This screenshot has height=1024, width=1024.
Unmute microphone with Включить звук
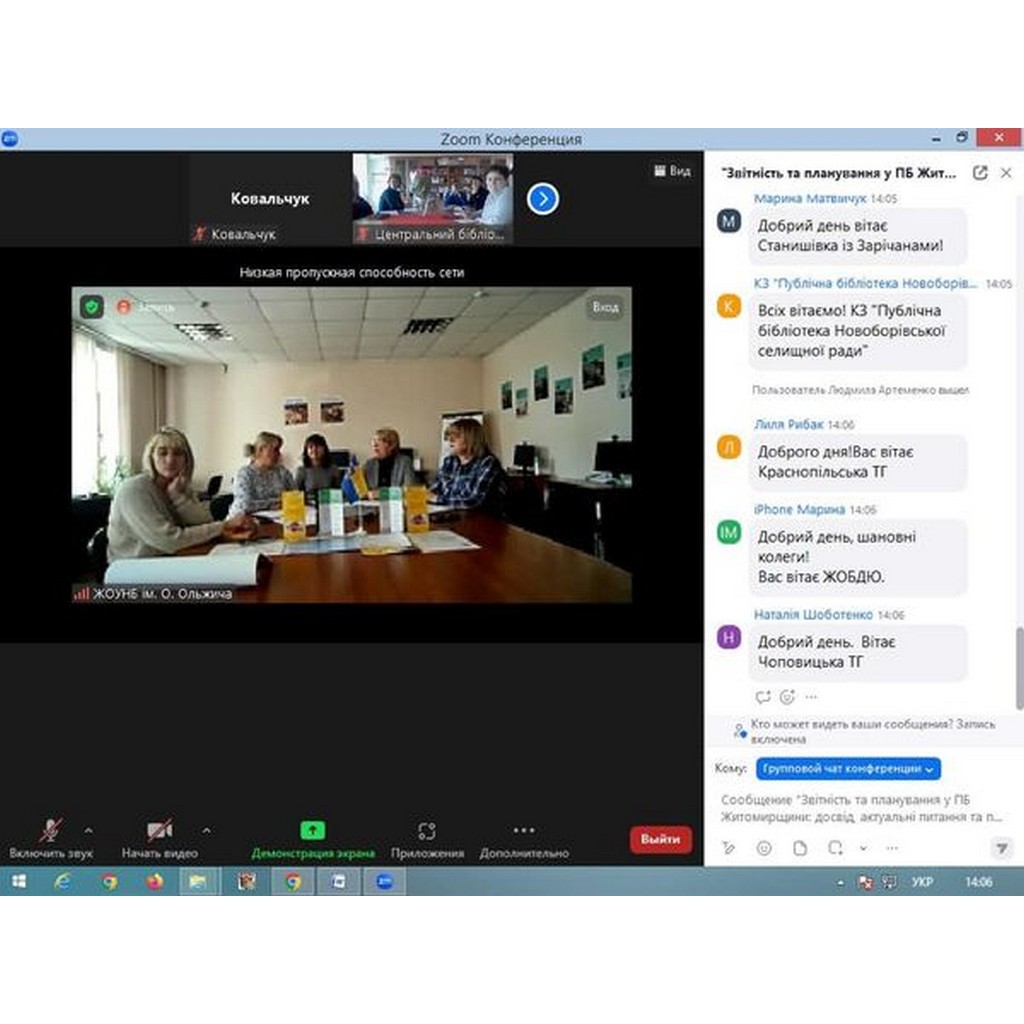51,837
